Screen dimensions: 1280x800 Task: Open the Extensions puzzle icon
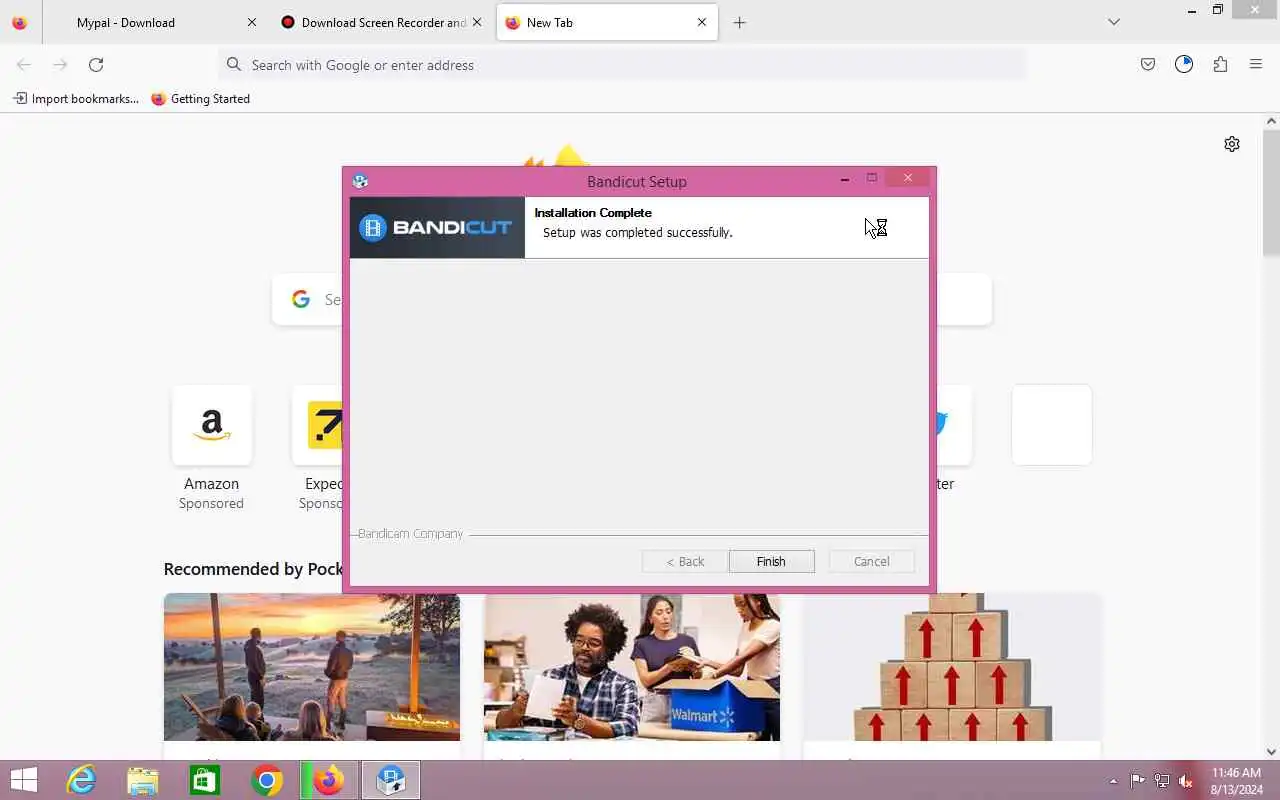1220,64
